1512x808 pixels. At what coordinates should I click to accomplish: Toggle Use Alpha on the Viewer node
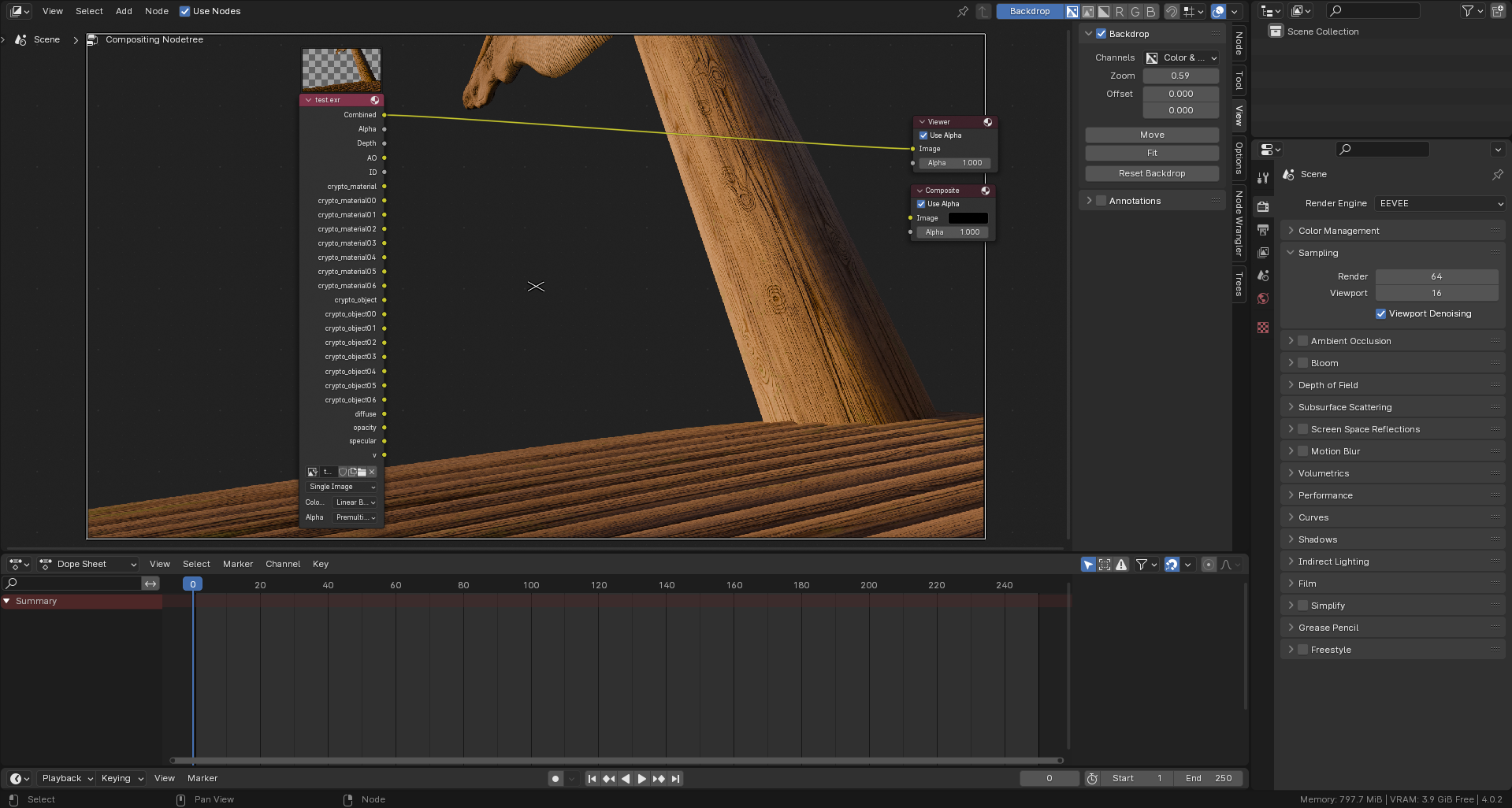pos(923,135)
